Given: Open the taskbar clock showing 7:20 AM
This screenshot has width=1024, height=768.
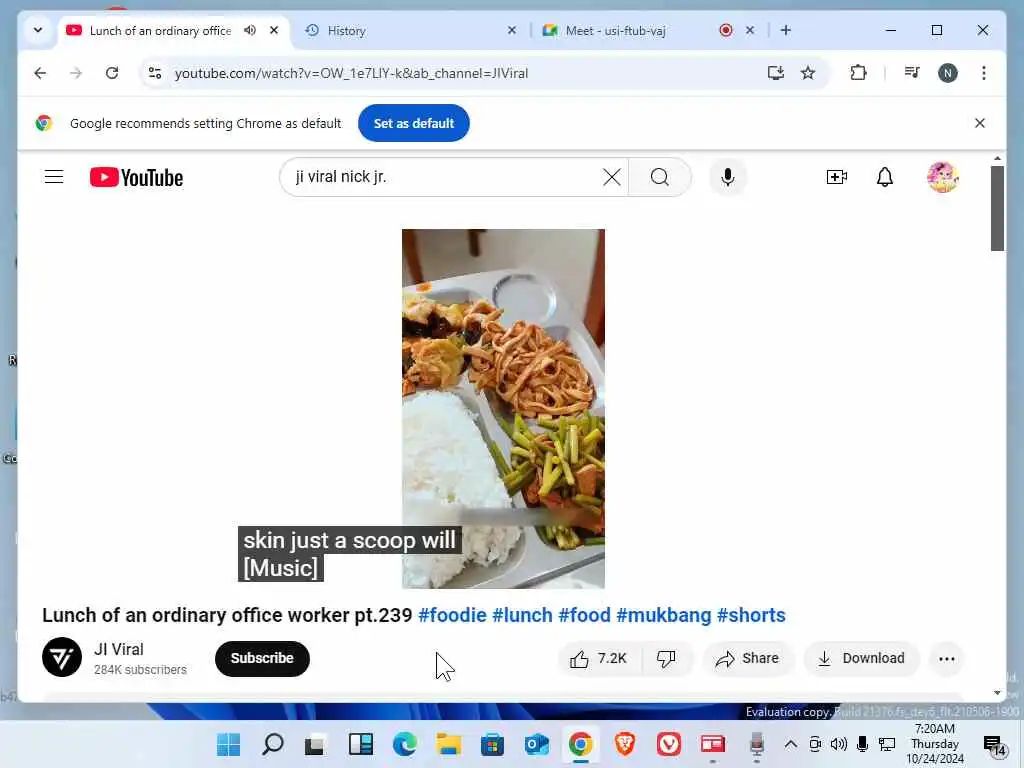Looking at the screenshot, I should click(x=935, y=744).
